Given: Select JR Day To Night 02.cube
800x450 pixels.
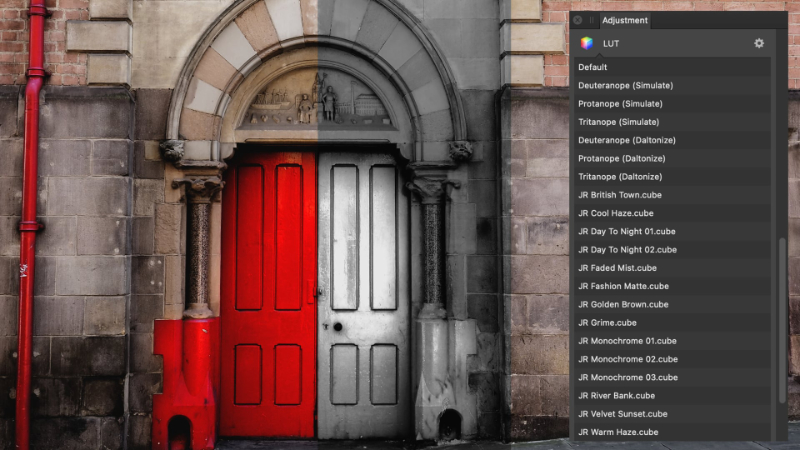Looking at the screenshot, I should [x=672, y=249].
